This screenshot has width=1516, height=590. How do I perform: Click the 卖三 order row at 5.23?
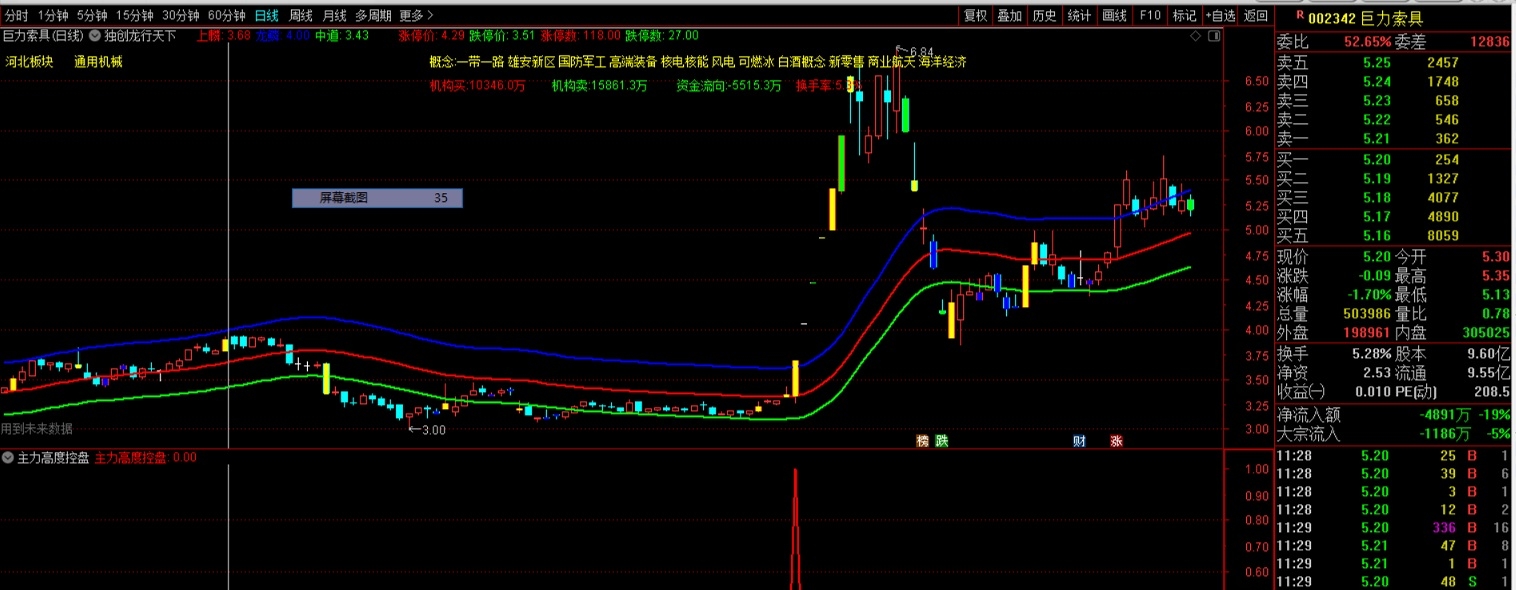click(1393, 101)
